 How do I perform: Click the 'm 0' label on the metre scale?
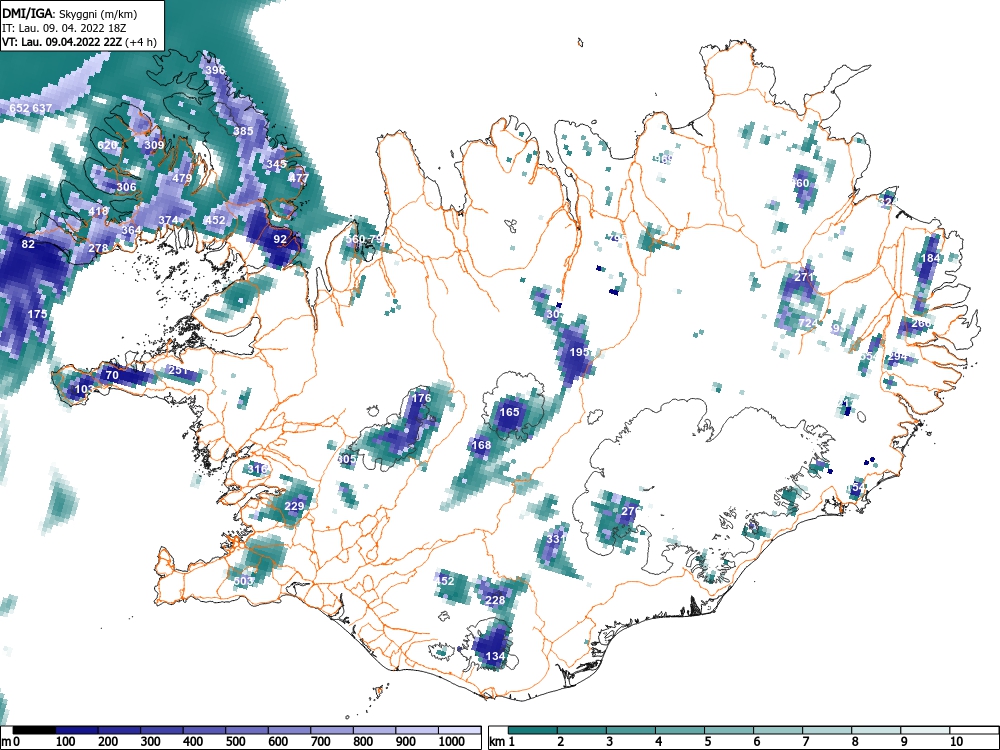pos(10,742)
